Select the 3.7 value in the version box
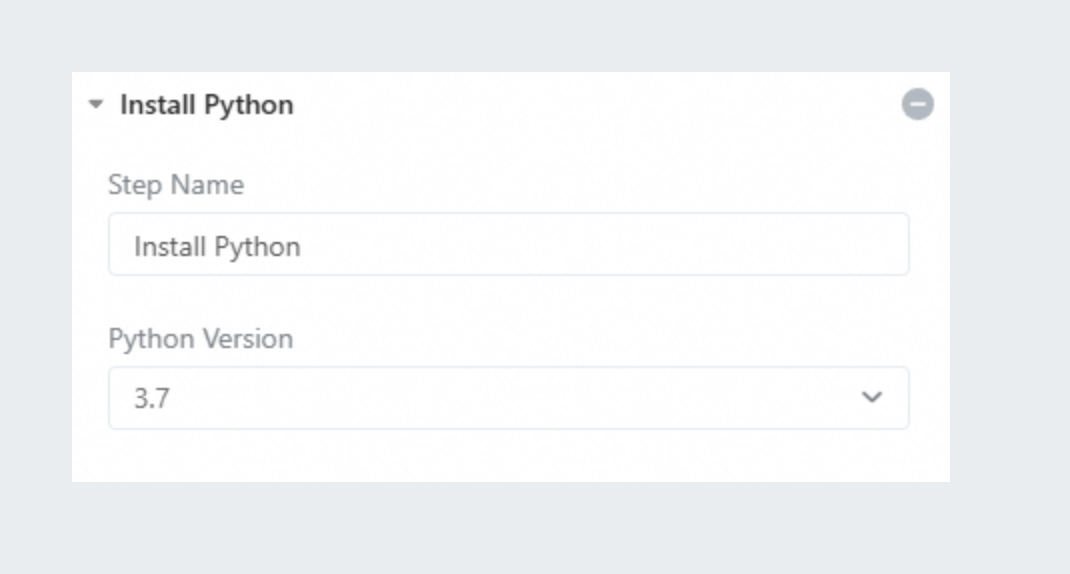This screenshot has width=1070, height=574. 152,399
